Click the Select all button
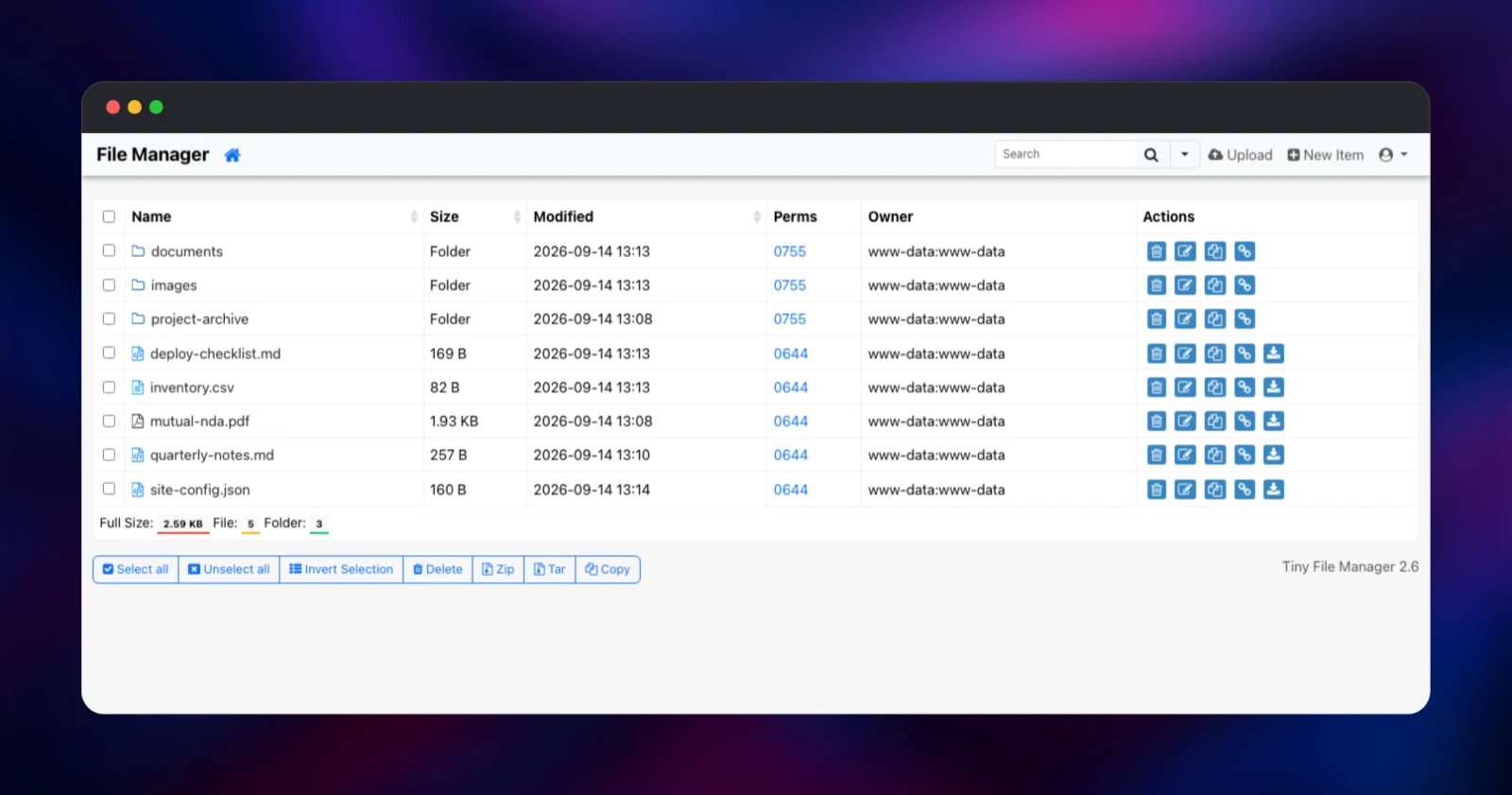 click(x=135, y=569)
